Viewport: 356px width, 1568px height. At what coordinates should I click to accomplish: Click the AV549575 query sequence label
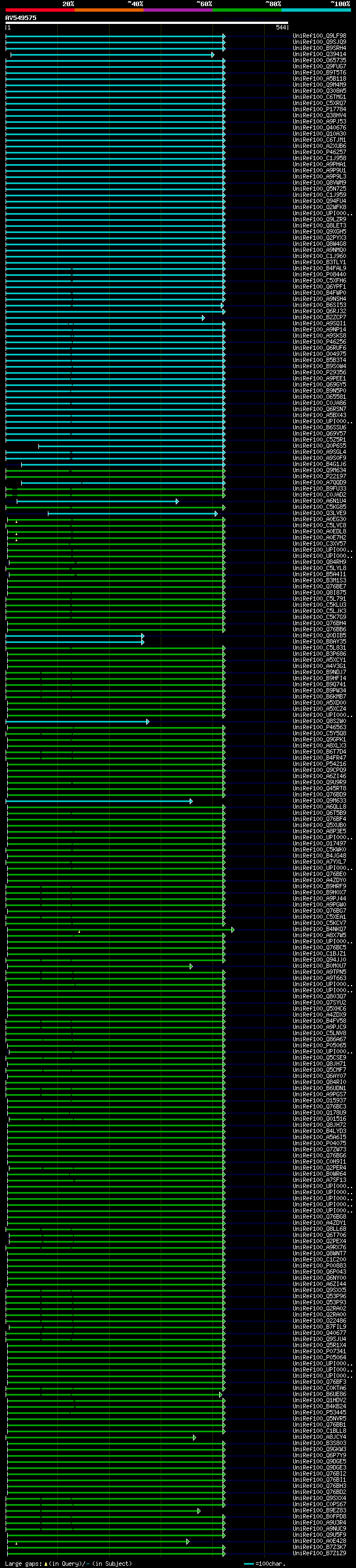[21, 18]
